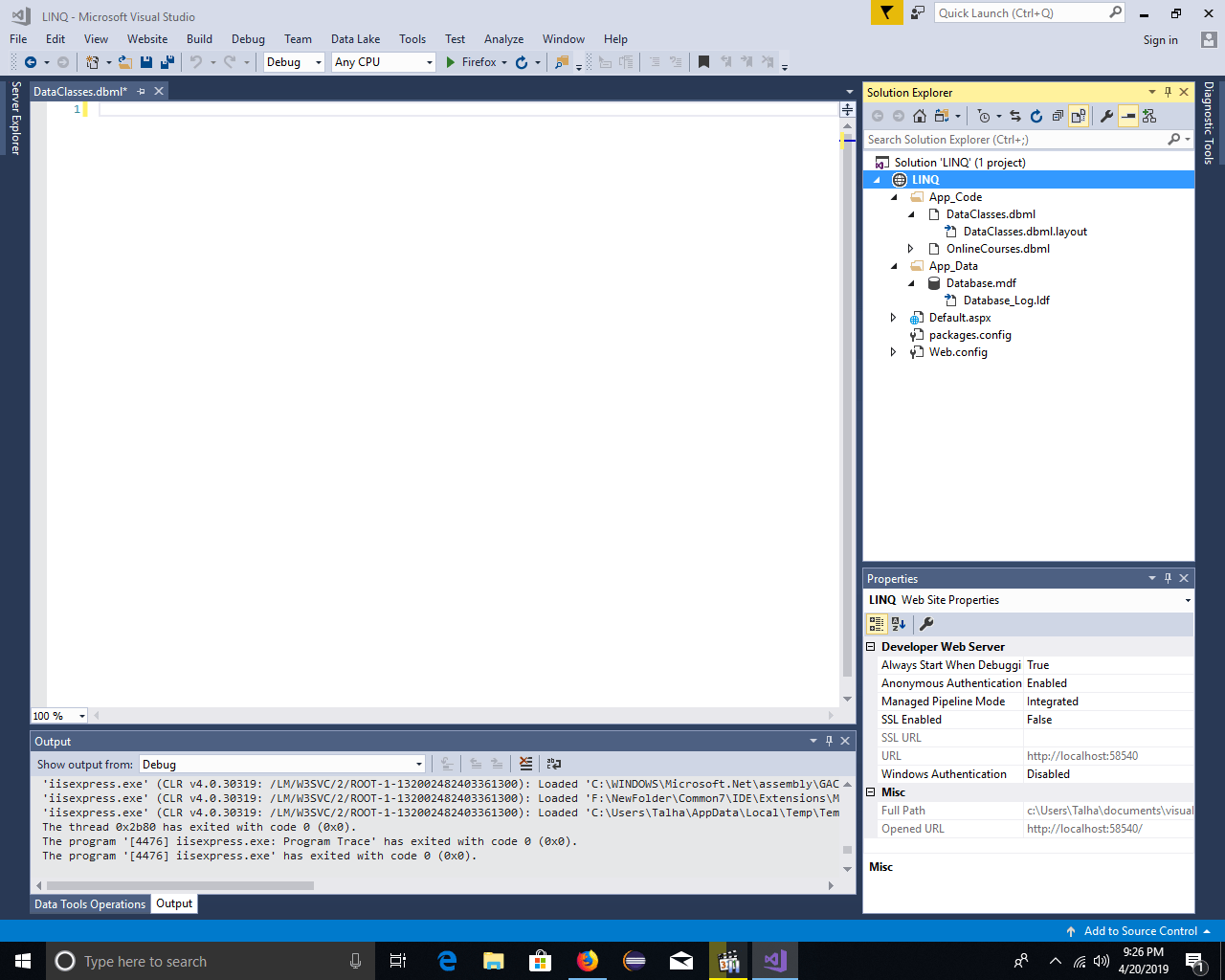1225x980 pixels.
Task: Click the browser Refresh icon in toolbar
Action: pos(522,62)
